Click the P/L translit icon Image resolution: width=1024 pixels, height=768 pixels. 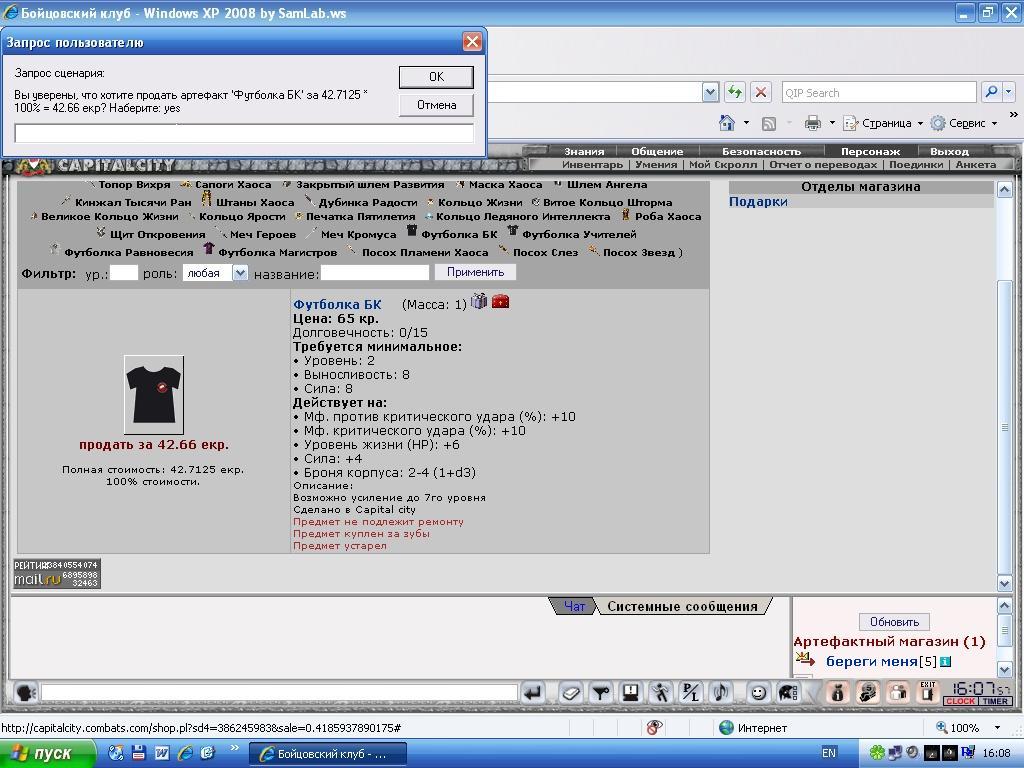pyautogui.click(x=691, y=692)
